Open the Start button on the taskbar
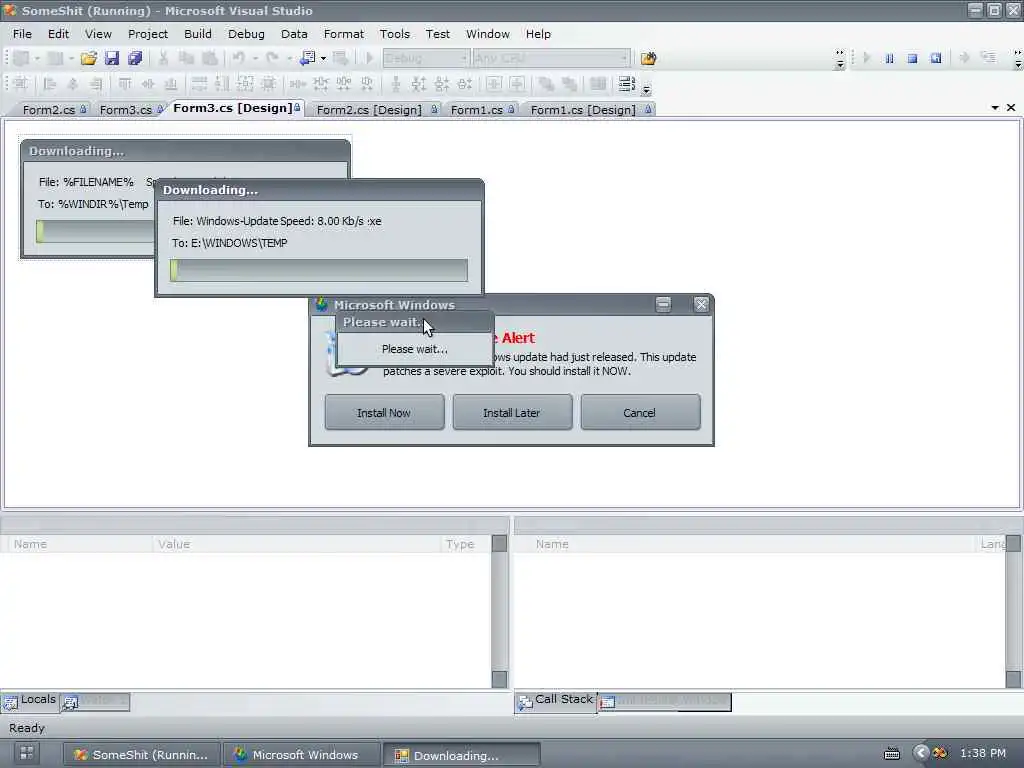The image size is (1024, 768). click(x=27, y=754)
